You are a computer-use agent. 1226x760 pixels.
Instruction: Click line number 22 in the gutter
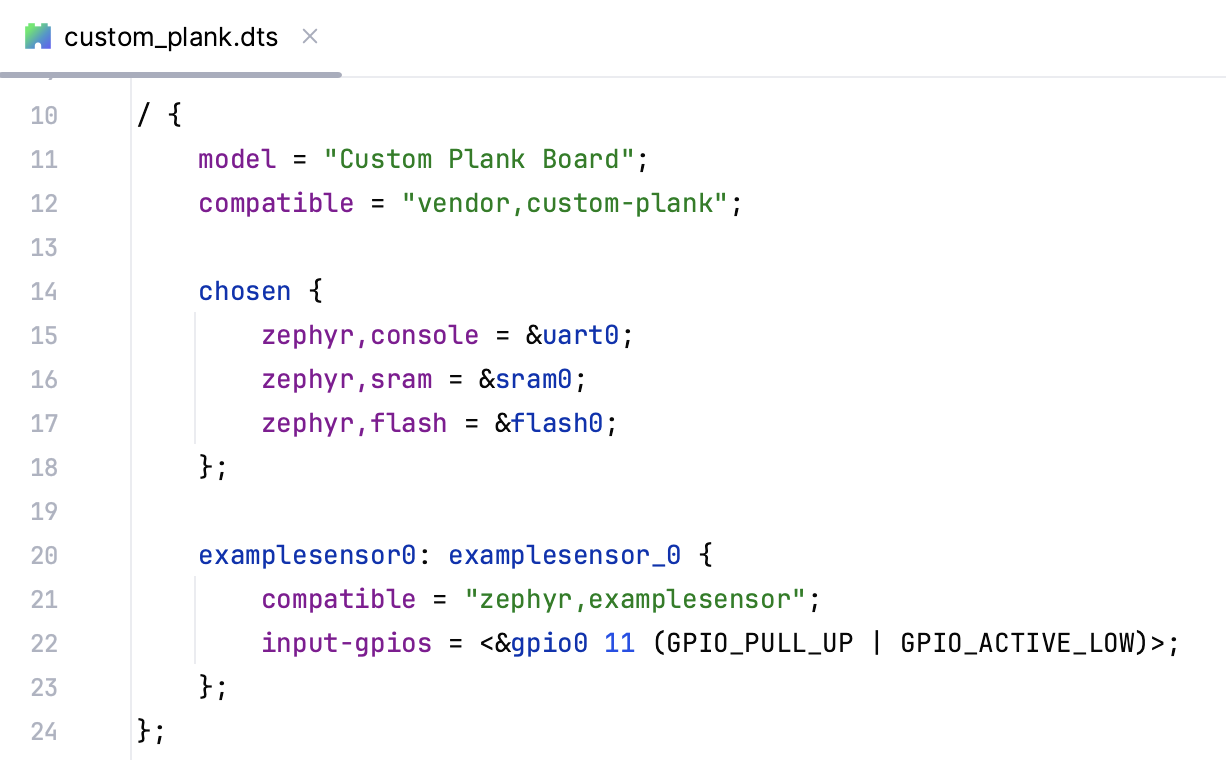click(x=44, y=643)
